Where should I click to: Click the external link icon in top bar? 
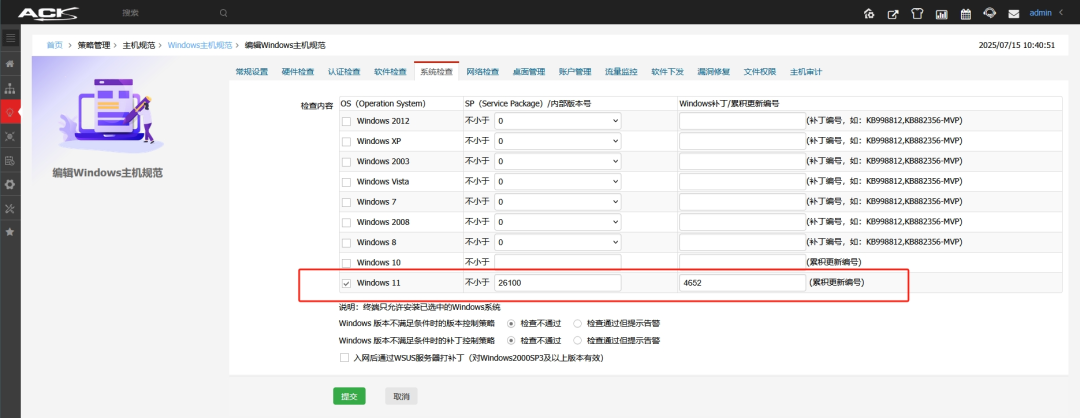pos(893,14)
